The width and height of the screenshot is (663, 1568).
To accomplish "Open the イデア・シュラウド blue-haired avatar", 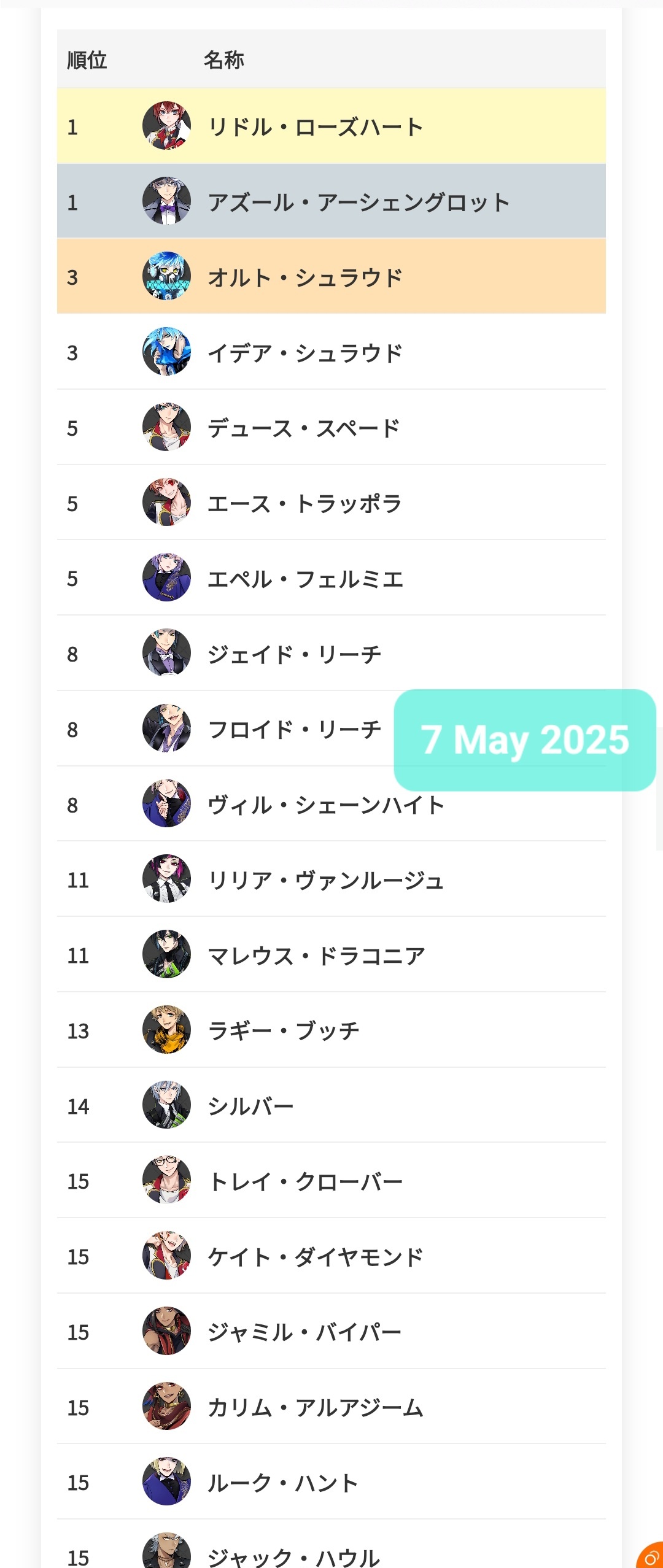I will click(x=166, y=352).
